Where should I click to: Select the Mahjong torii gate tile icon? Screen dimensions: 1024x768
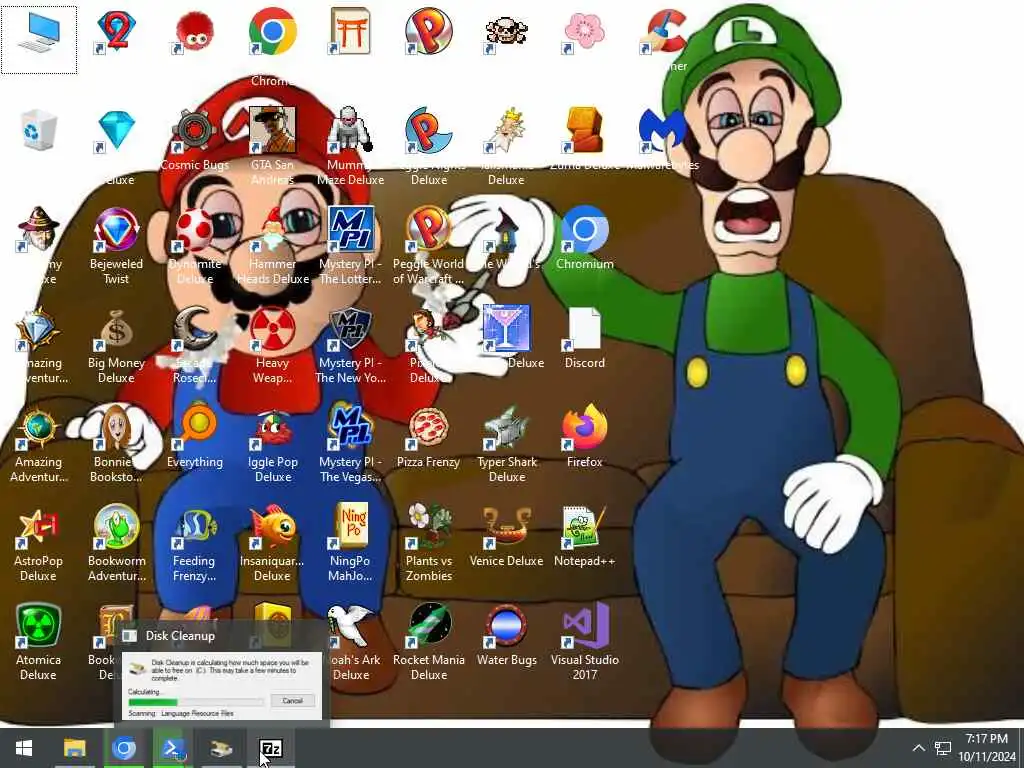click(350, 33)
